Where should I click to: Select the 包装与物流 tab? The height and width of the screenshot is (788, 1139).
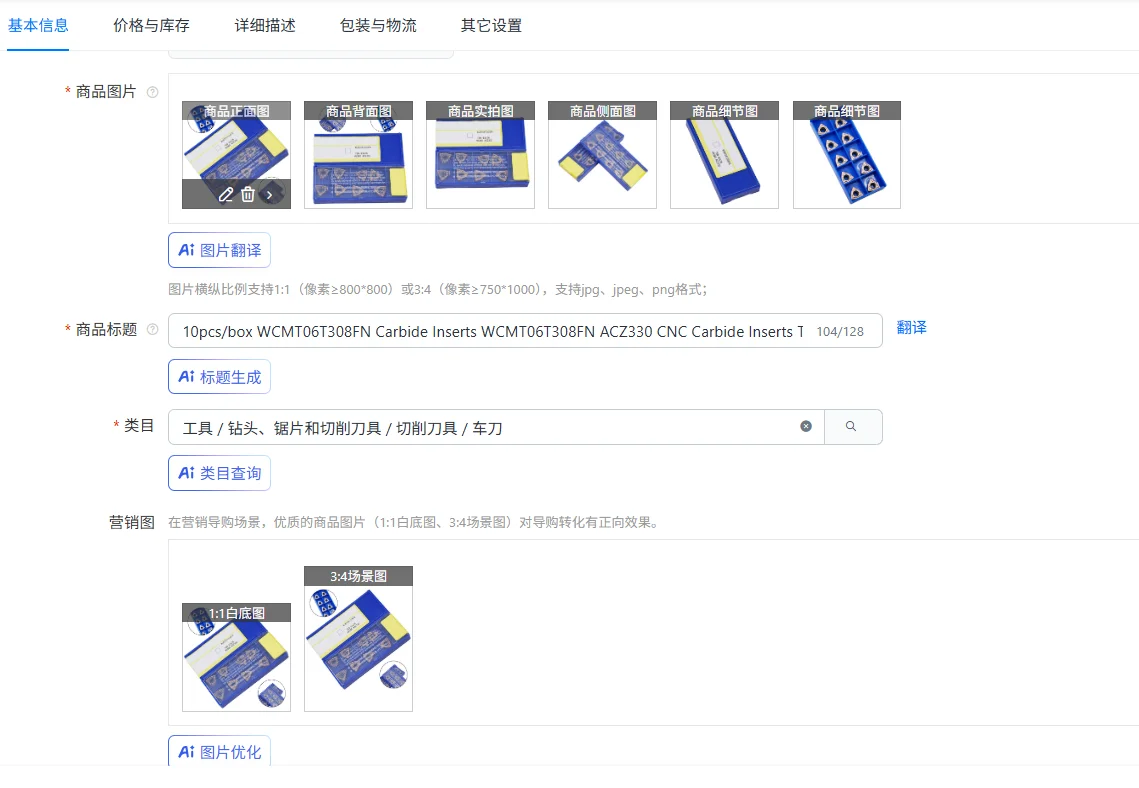click(x=378, y=25)
